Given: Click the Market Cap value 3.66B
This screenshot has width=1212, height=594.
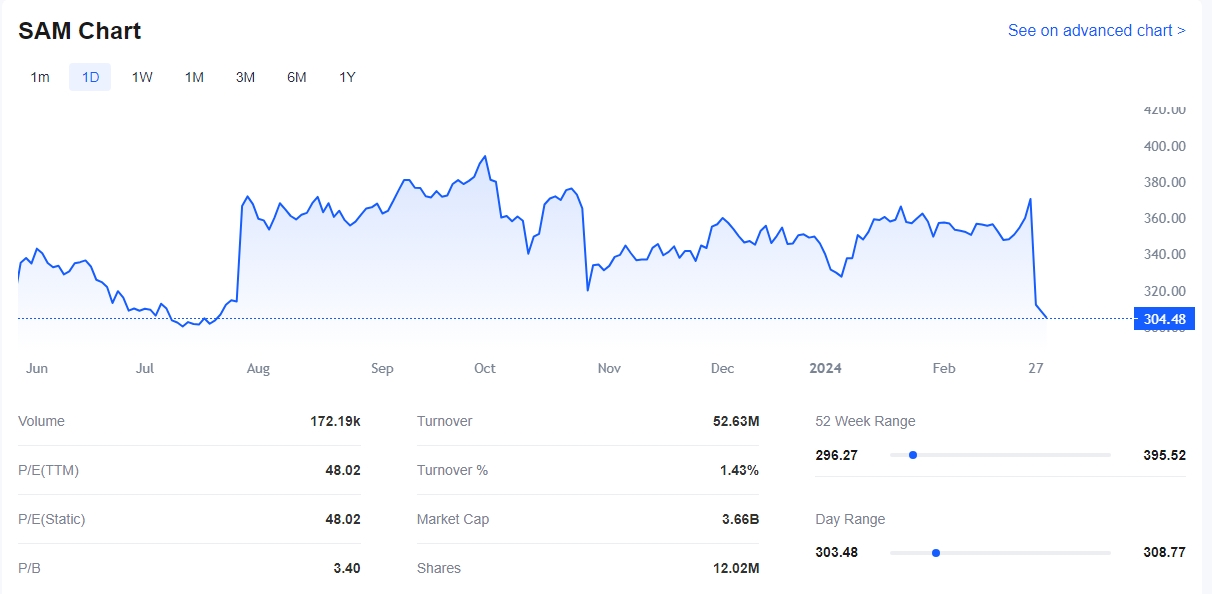Looking at the screenshot, I should tap(740, 519).
